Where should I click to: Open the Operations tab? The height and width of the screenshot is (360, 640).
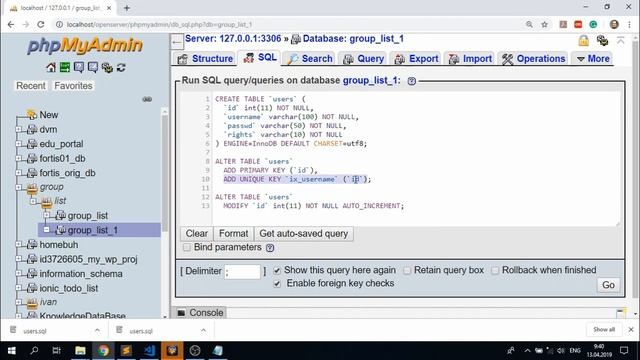click(x=533, y=59)
